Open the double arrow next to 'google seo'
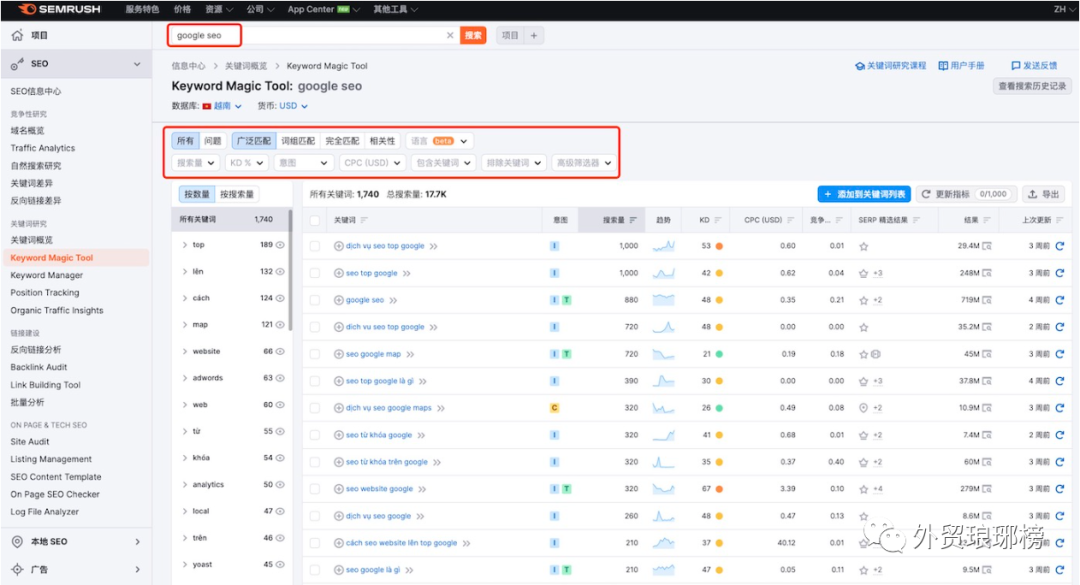Screen dimensions: 1080x585 (x=393, y=300)
